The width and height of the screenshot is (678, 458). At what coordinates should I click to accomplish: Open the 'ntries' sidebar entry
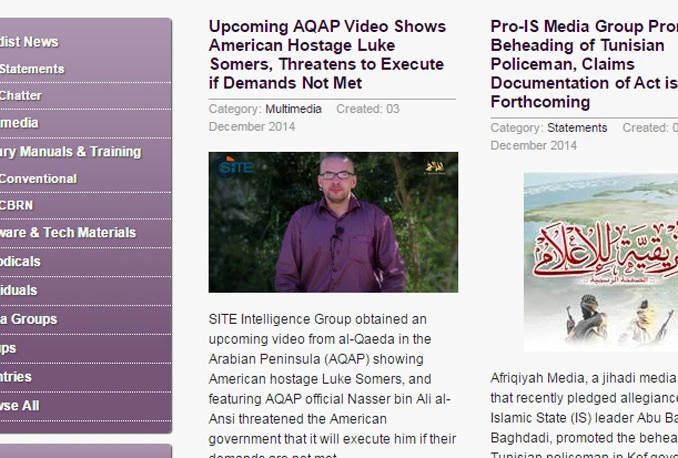pos(16,377)
